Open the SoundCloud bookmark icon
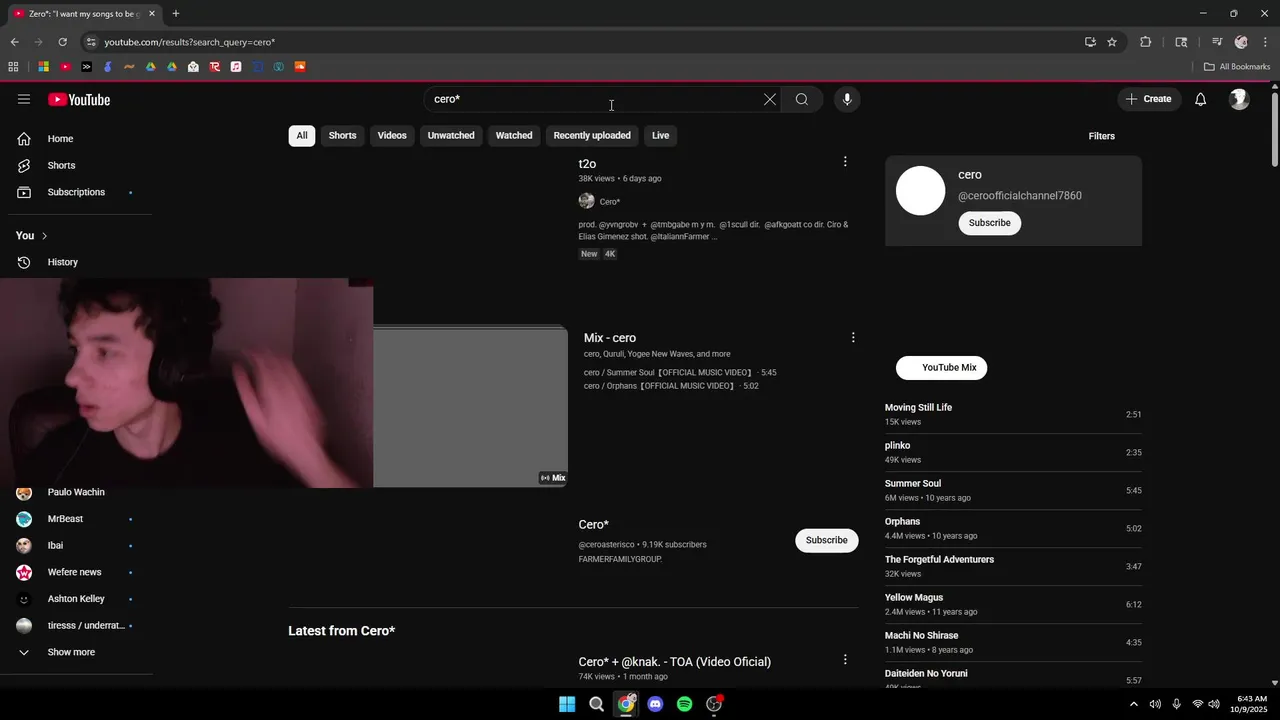 point(300,67)
